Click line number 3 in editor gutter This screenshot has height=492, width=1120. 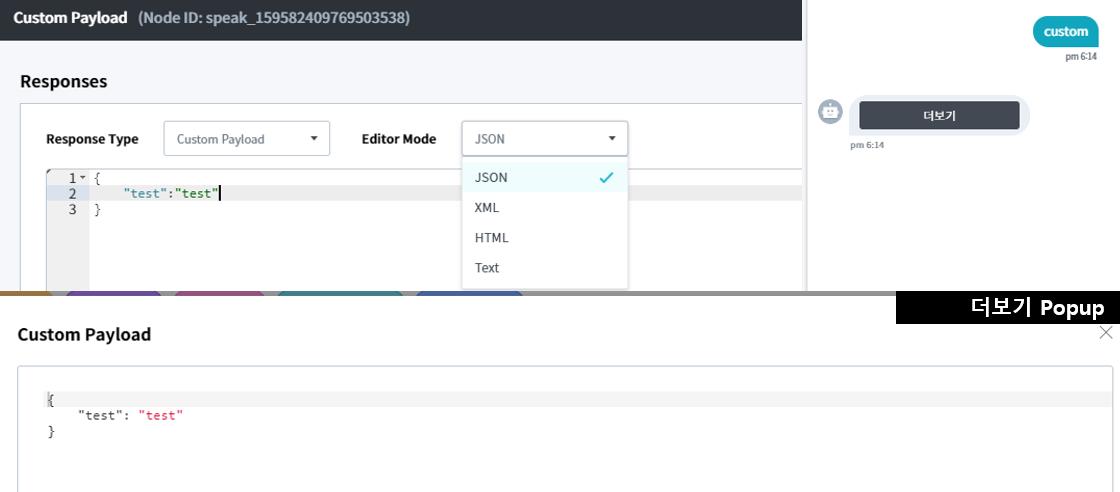coord(72,210)
